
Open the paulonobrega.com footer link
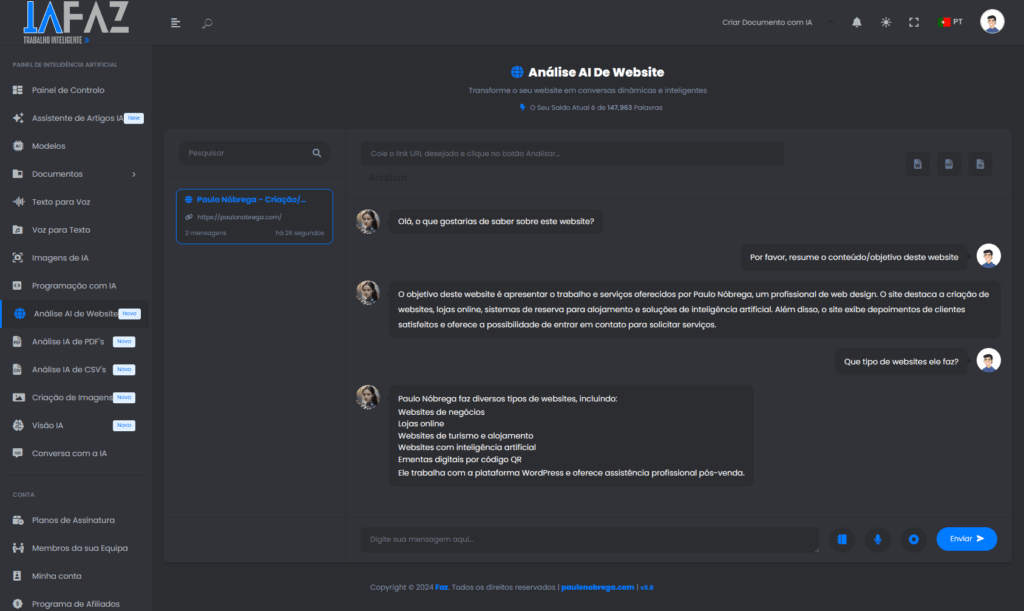pyautogui.click(x=597, y=587)
